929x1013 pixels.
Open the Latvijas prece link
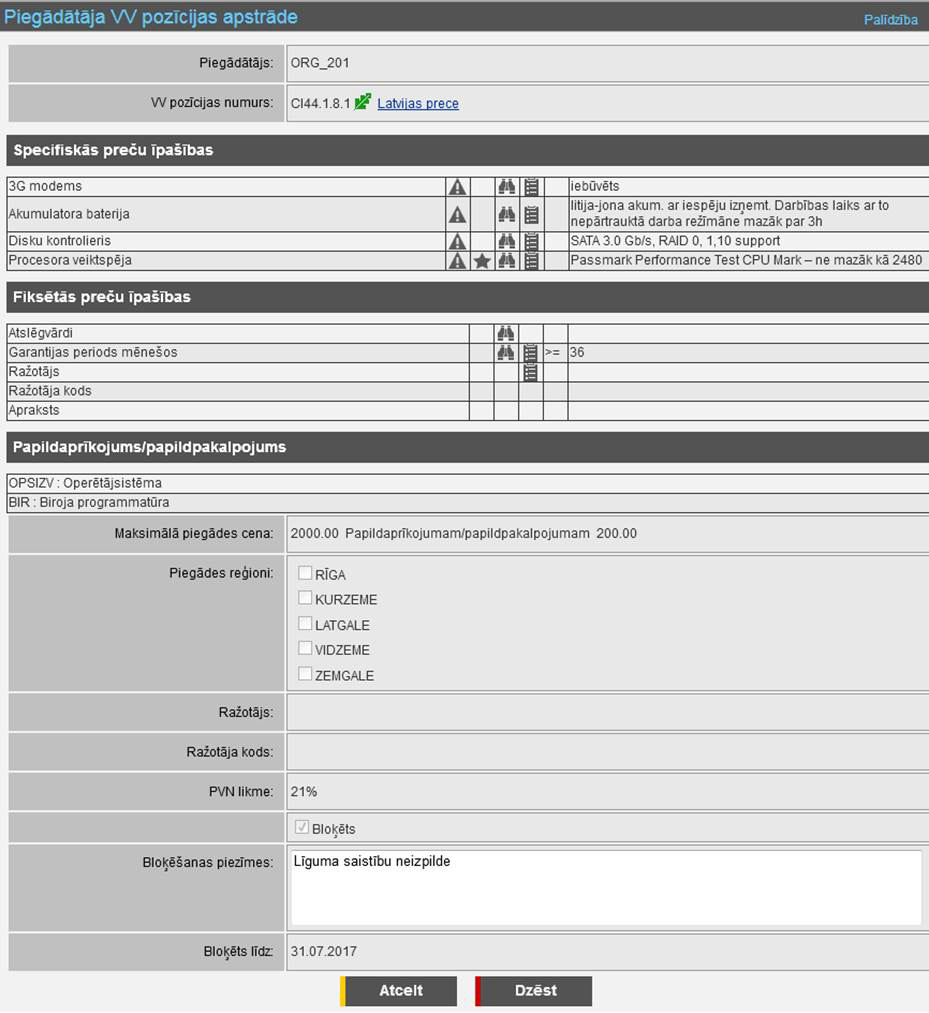(418, 103)
